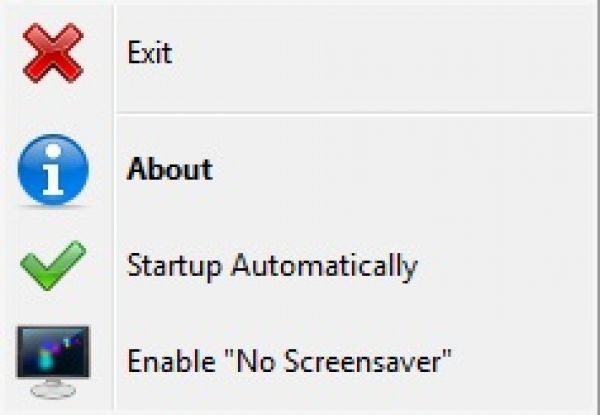This screenshot has height=415, width=600.
Task: Click the "Exit" text label
Action: [x=150, y=53]
